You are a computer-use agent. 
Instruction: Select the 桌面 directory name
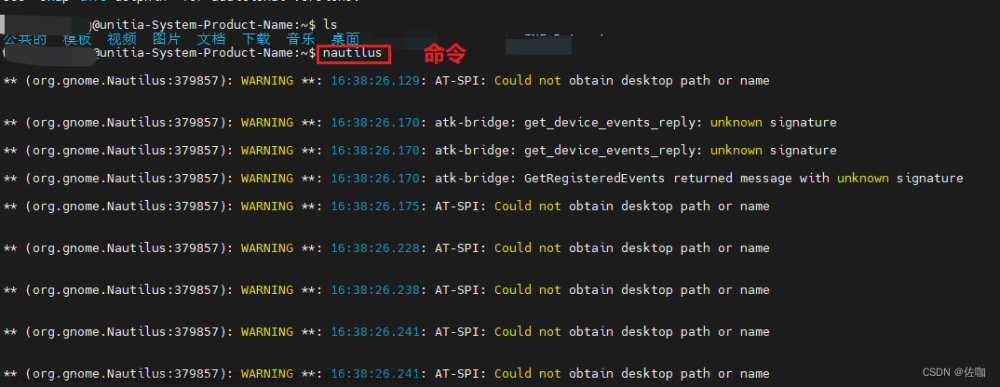click(x=346, y=40)
